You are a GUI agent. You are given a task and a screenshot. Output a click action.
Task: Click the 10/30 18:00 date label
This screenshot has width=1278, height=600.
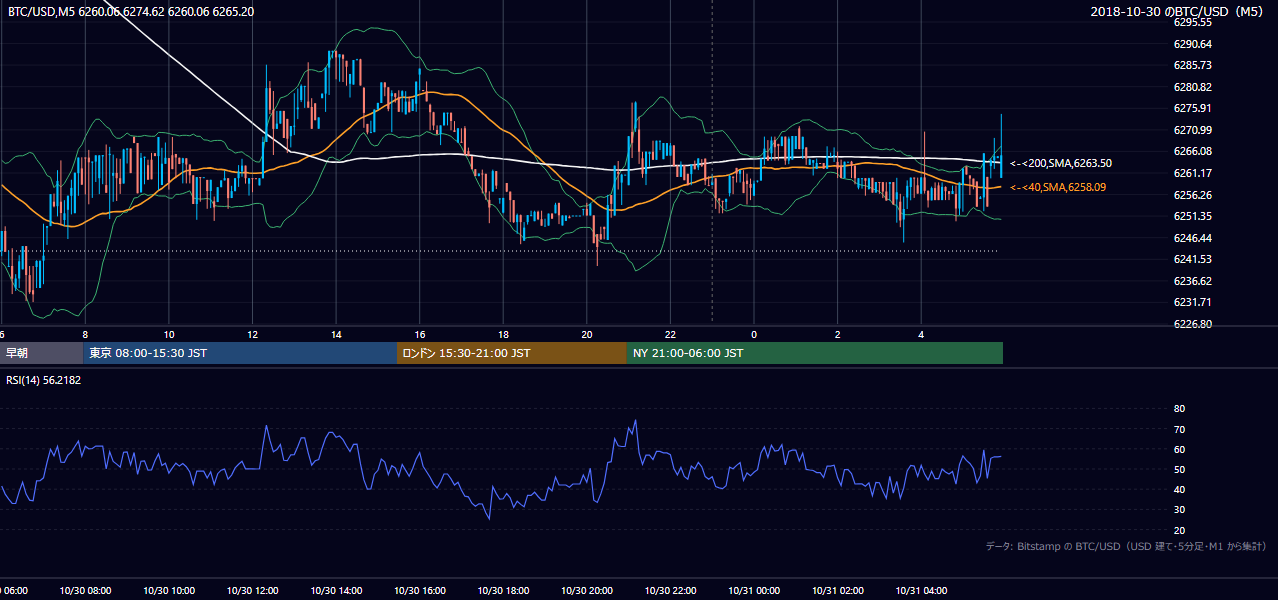tap(503, 591)
